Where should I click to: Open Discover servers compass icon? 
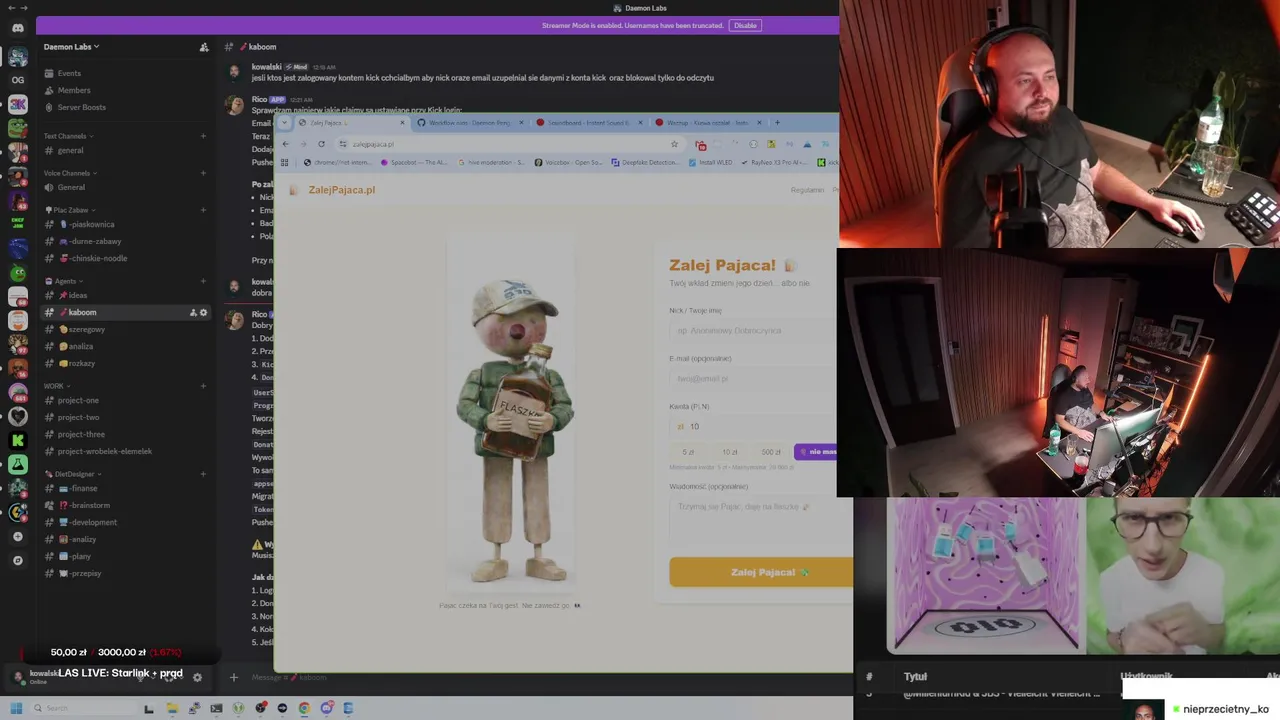[x=18, y=560]
